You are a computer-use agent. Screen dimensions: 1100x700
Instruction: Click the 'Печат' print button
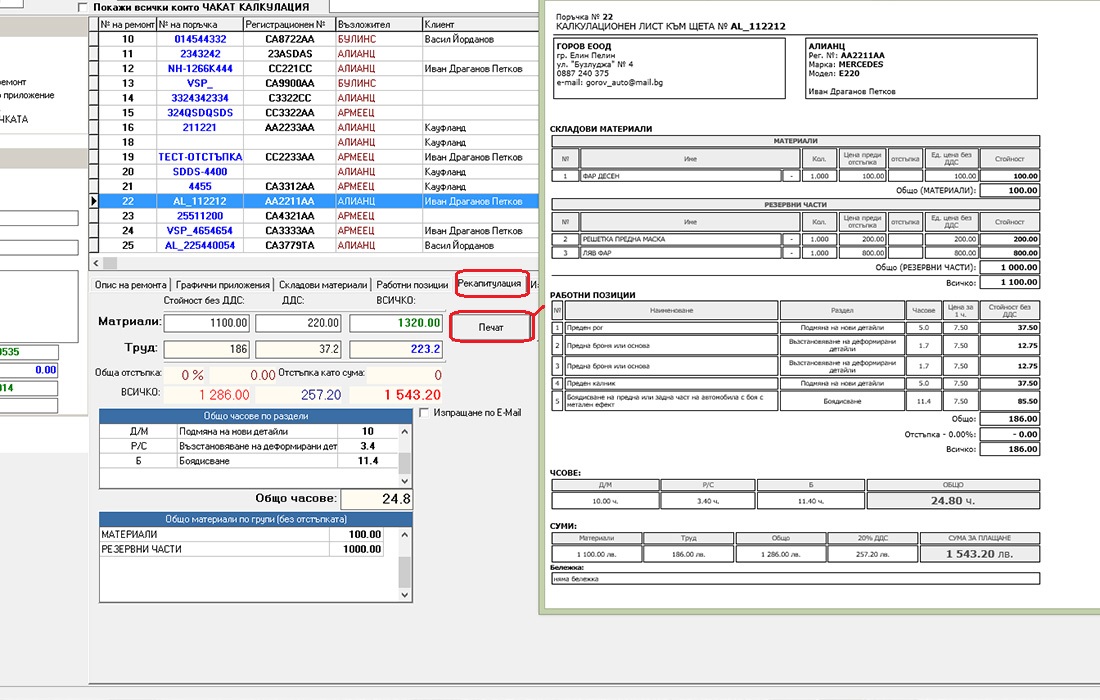pos(491,328)
